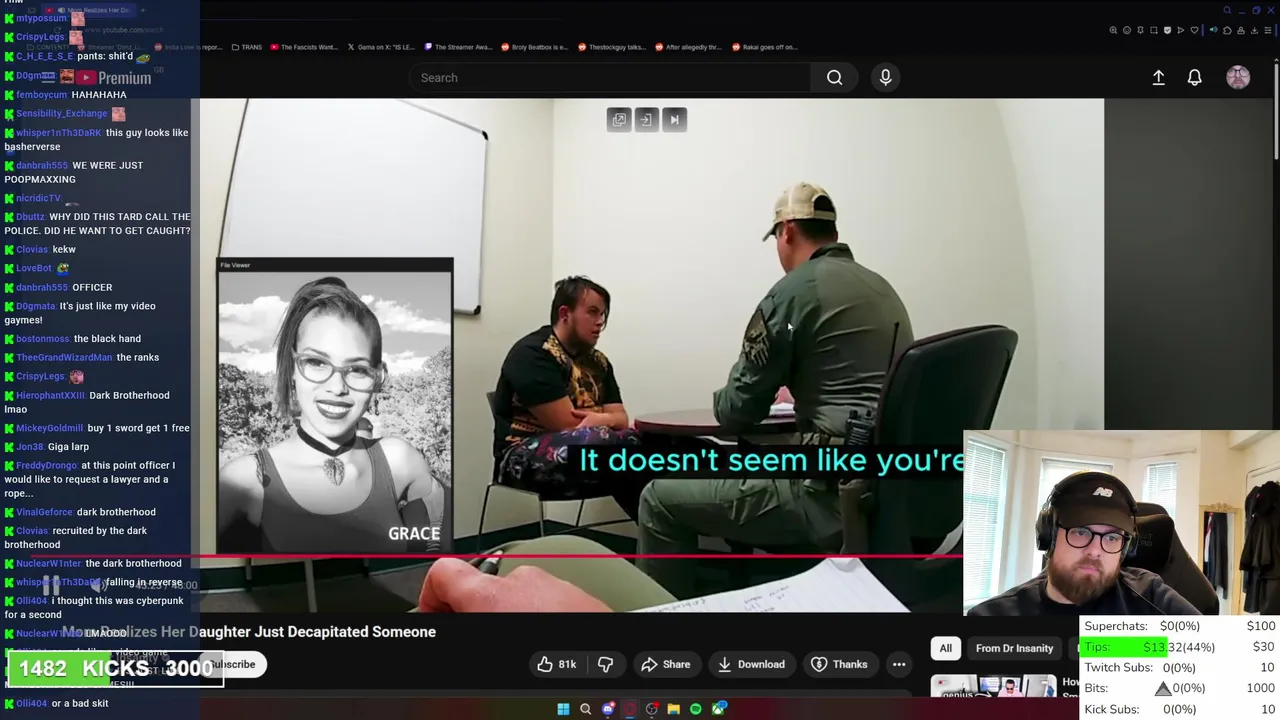
Task: Click the skip-next video overlay icon
Action: coord(674,120)
